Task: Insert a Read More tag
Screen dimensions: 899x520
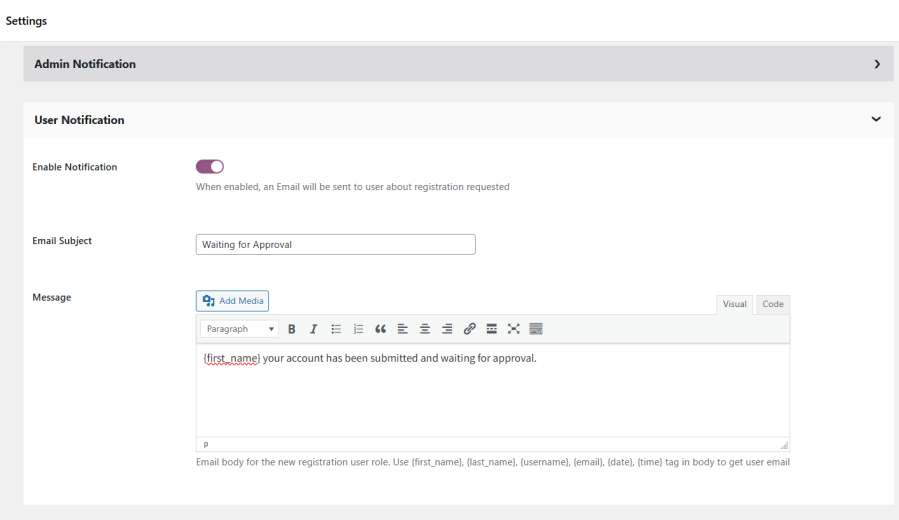Action: pos(492,329)
